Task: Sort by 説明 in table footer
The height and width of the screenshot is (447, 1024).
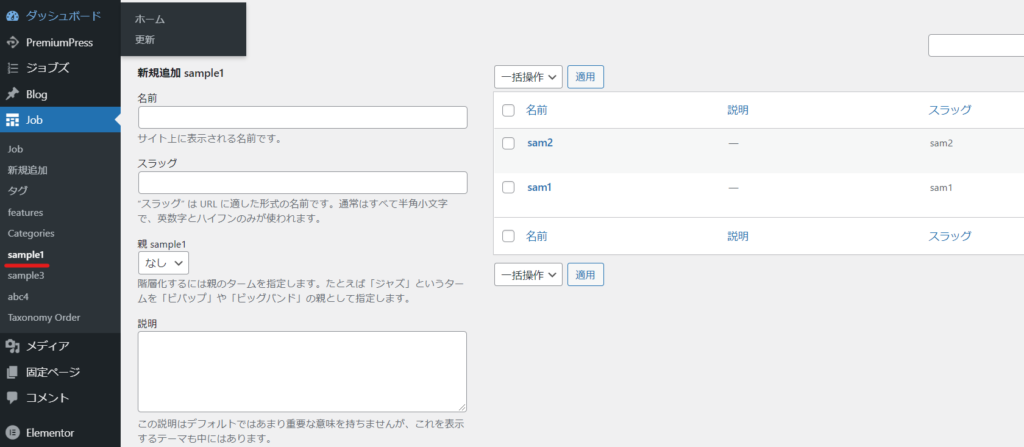Action: [x=738, y=236]
